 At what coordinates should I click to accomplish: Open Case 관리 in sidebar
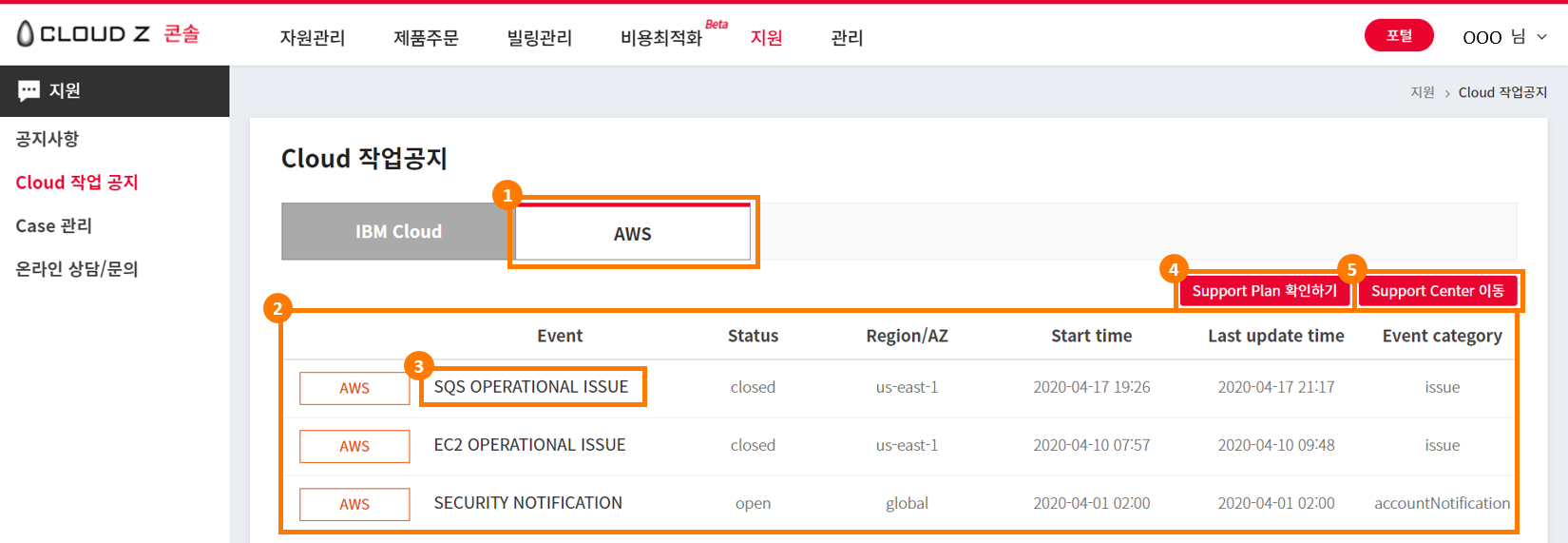coord(53,226)
